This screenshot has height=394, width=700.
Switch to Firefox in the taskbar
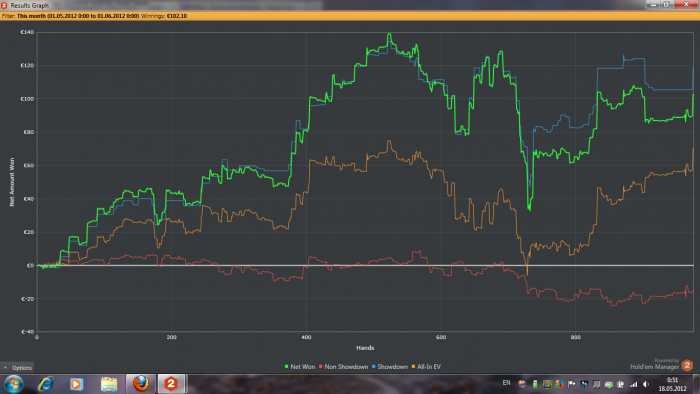coord(141,384)
